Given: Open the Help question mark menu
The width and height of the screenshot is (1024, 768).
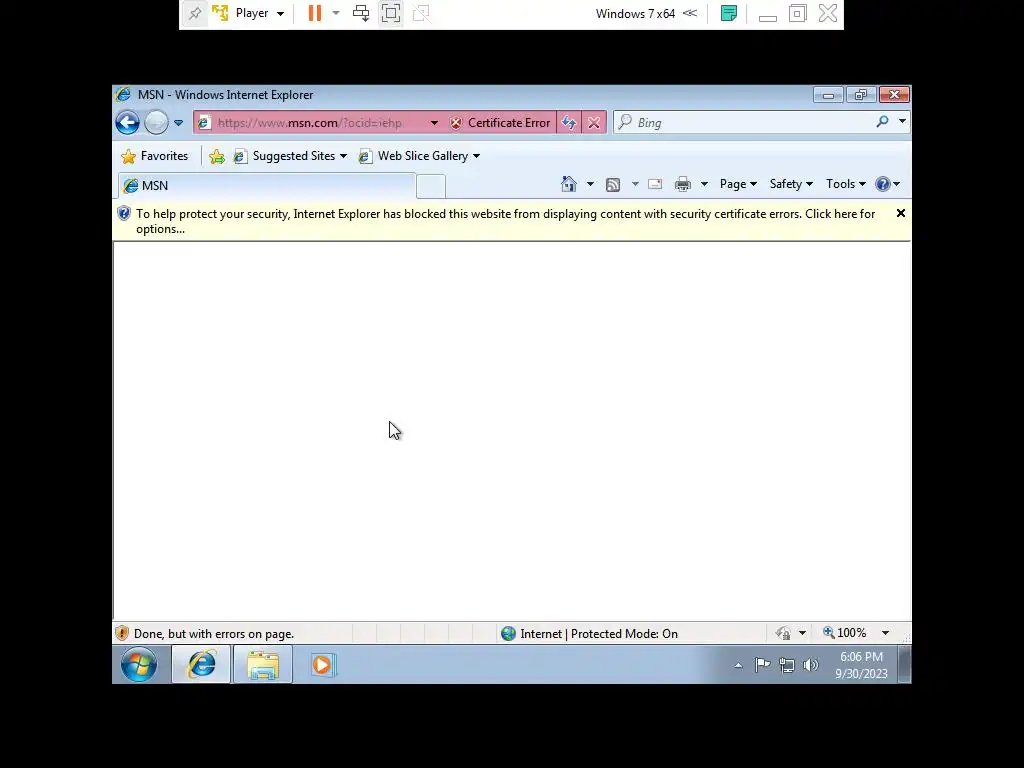Looking at the screenshot, I should [888, 184].
